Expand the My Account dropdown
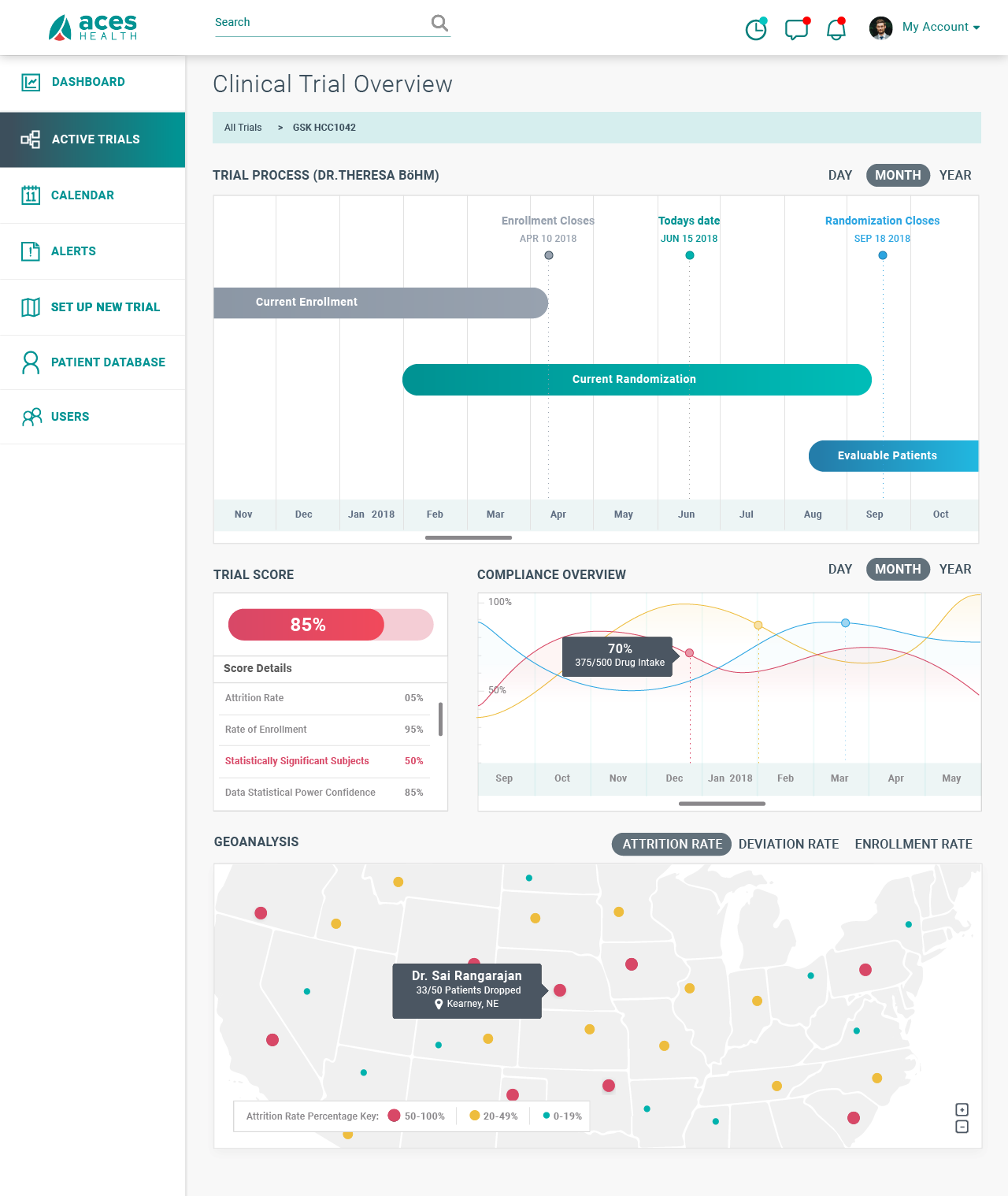The height and width of the screenshot is (1196, 1008). click(x=940, y=27)
